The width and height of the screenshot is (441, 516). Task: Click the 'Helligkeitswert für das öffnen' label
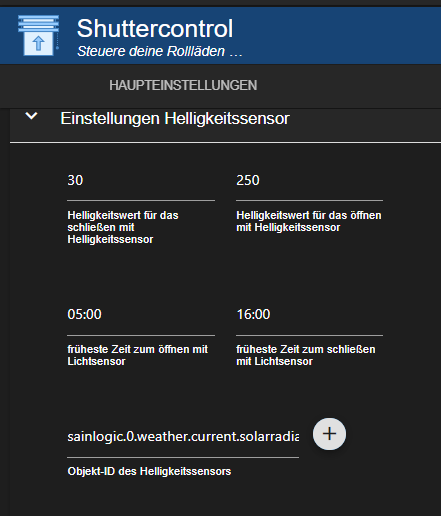point(309,221)
